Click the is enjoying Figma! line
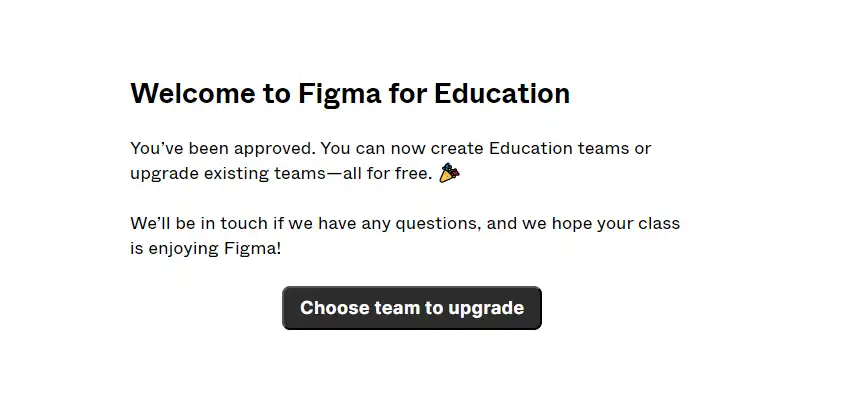 pyautogui.click(x=206, y=250)
